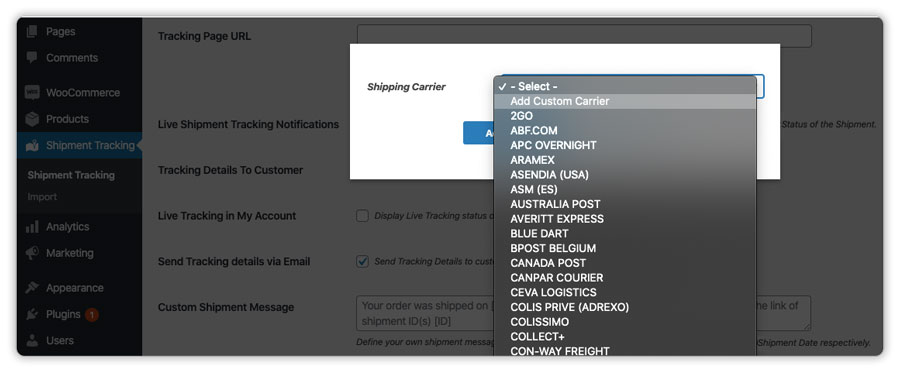The image size is (900, 371).
Task: Select CEVA LOGISTICS carrier
Action: (x=624, y=292)
